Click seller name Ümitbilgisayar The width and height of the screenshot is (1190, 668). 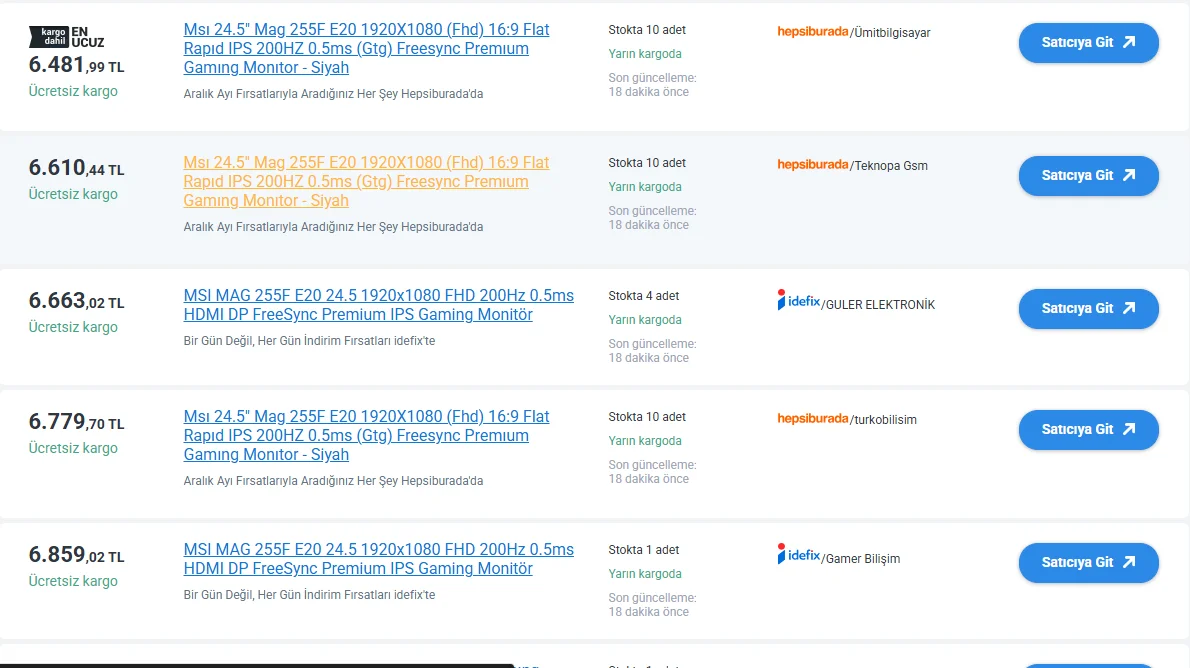(x=892, y=33)
